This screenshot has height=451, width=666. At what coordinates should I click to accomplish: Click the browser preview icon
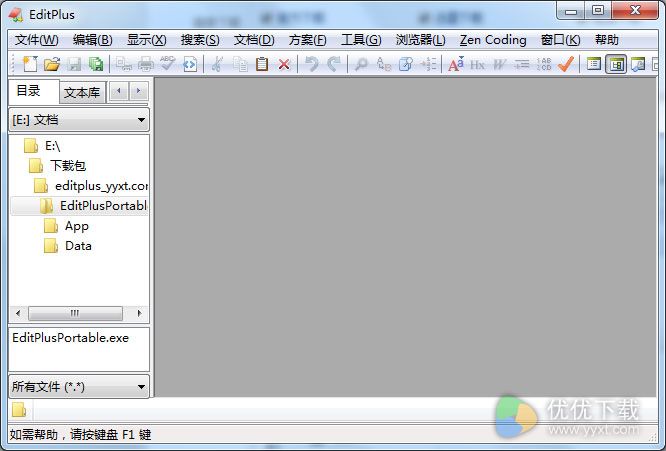click(x=638, y=65)
